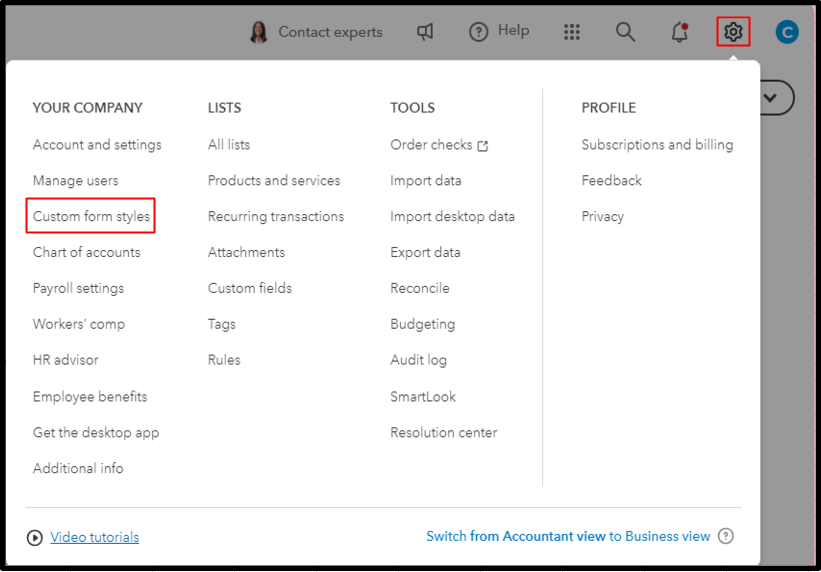Select Export data
The width and height of the screenshot is (821, 572).
click(x=425, y=252)
